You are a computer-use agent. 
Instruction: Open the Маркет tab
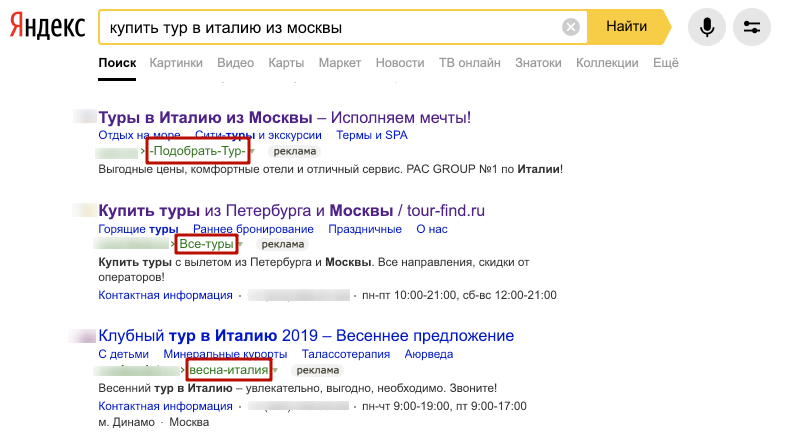click(340, 63)
